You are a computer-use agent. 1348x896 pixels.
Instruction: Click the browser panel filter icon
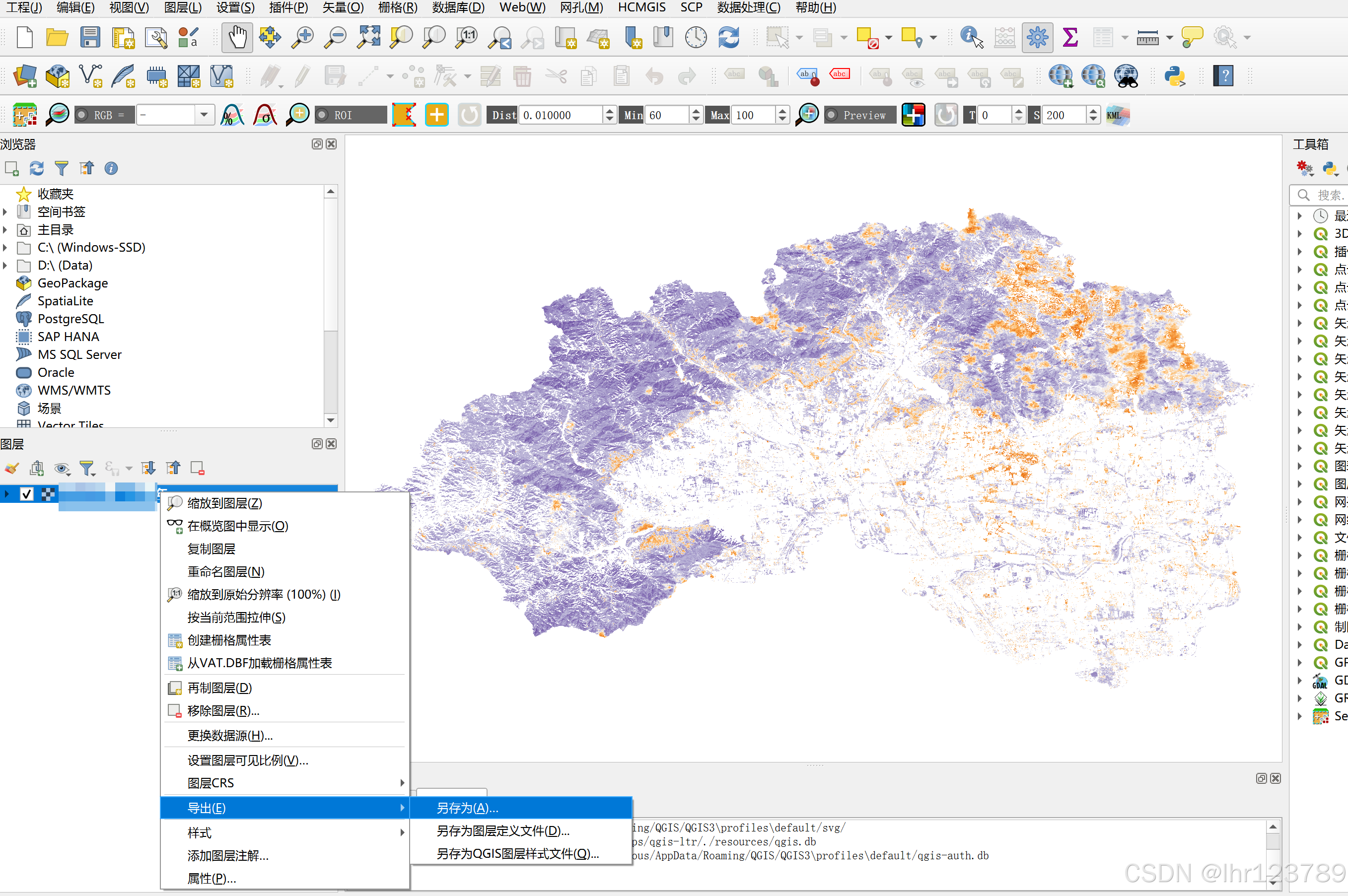point(61,168)
